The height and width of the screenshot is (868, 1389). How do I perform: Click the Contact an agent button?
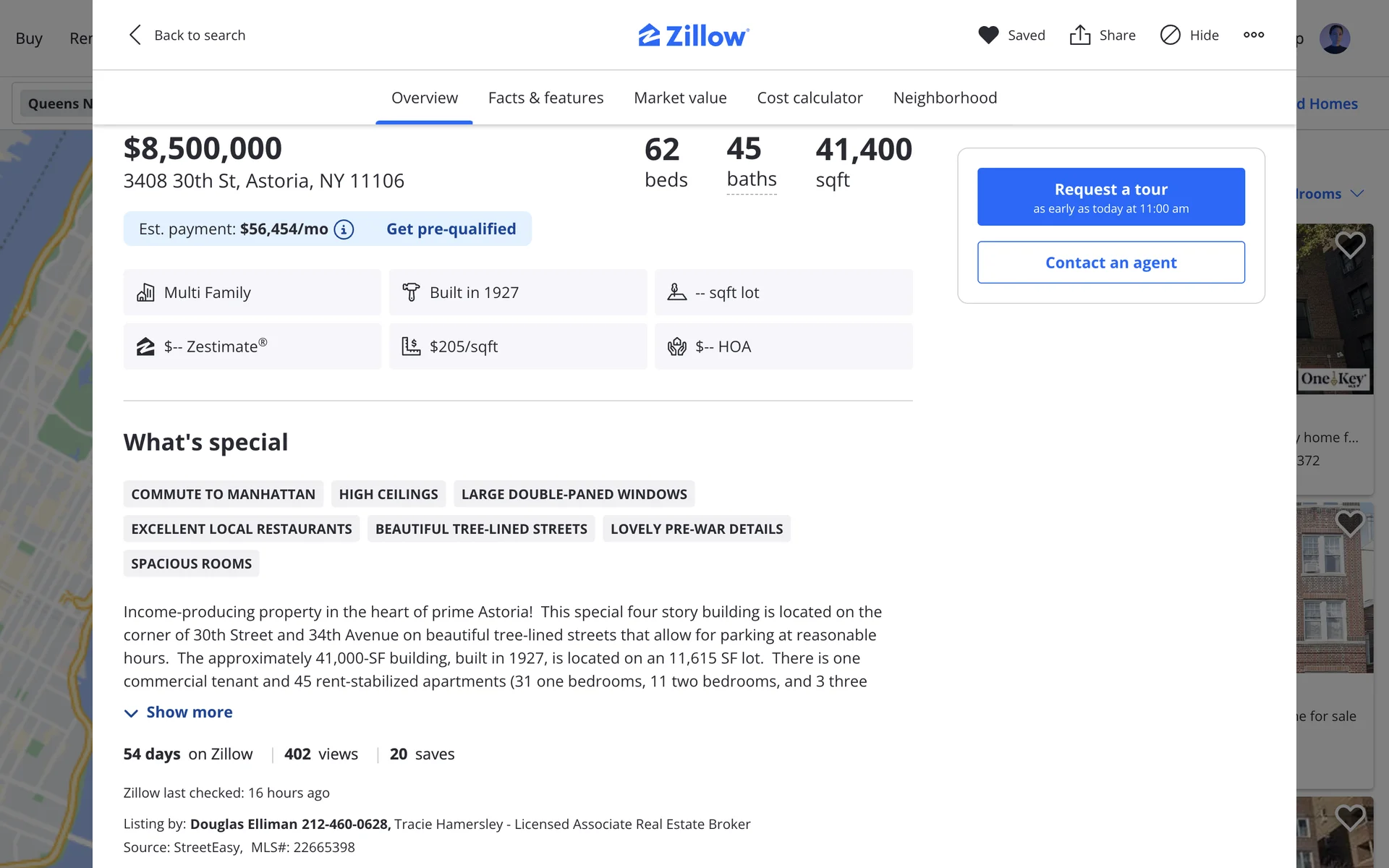tap(1110, 263)
